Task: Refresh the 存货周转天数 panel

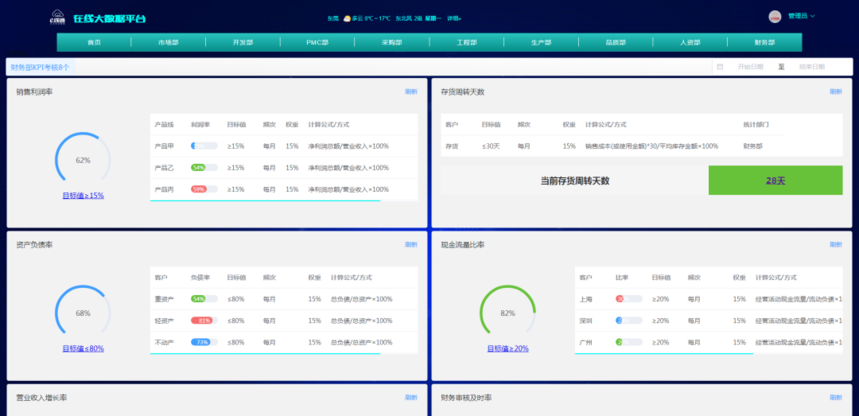Action: point(836,91)
